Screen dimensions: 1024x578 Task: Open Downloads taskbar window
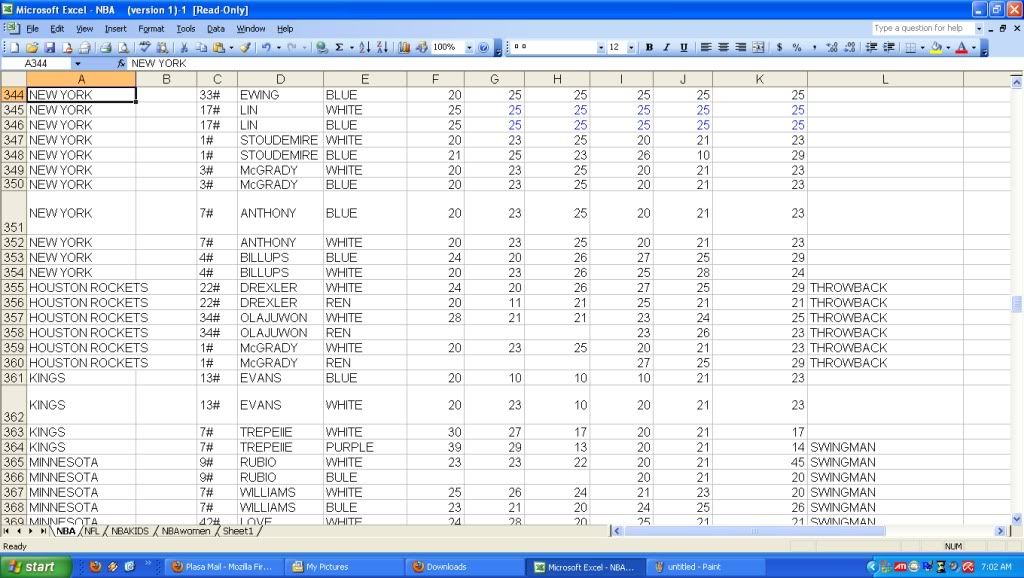tap(464, 567)
